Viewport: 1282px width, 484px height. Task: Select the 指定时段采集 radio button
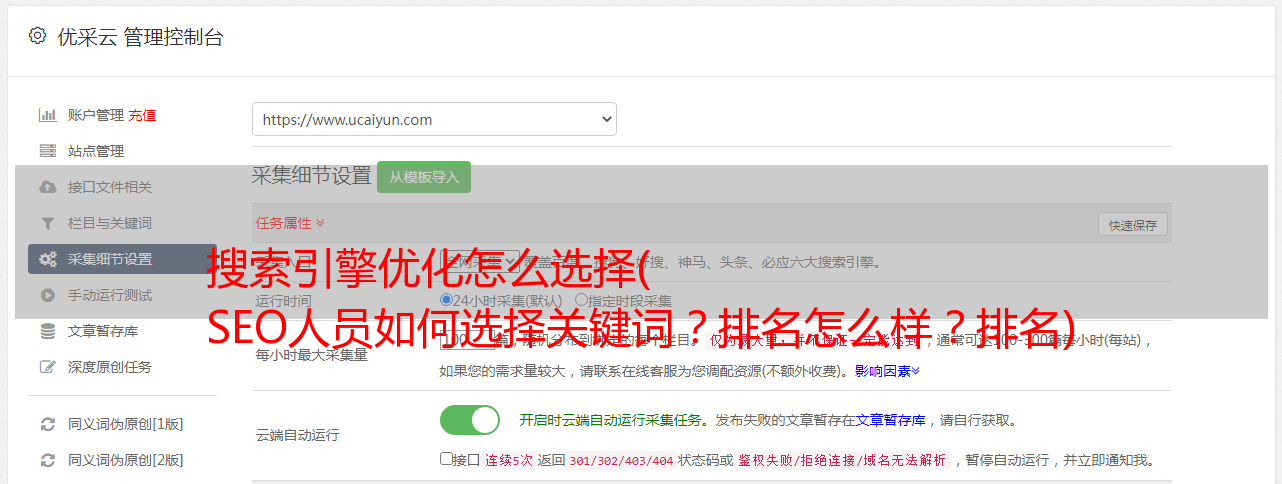click(x=581, y=300)
